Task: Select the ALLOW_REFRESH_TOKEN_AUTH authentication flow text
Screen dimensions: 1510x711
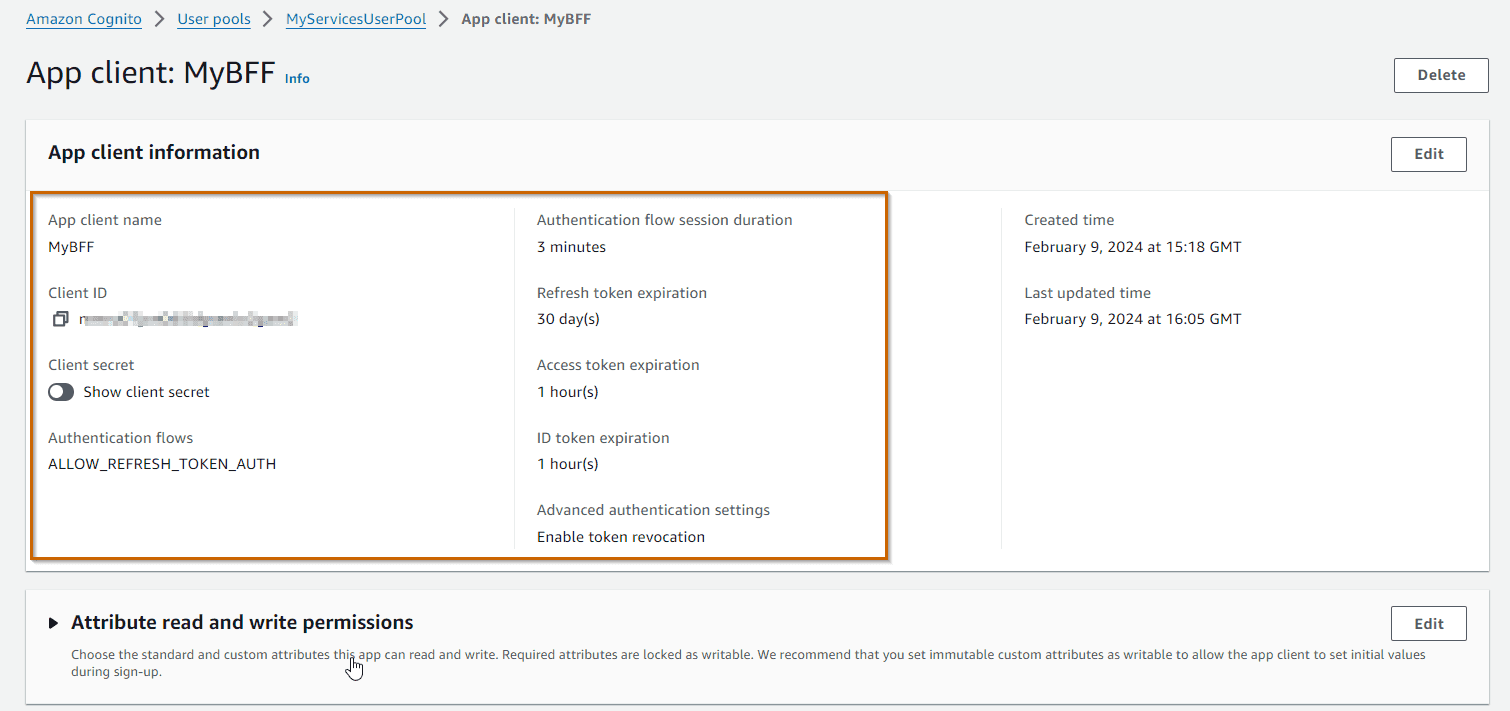Action: click(x=162, y=464)
